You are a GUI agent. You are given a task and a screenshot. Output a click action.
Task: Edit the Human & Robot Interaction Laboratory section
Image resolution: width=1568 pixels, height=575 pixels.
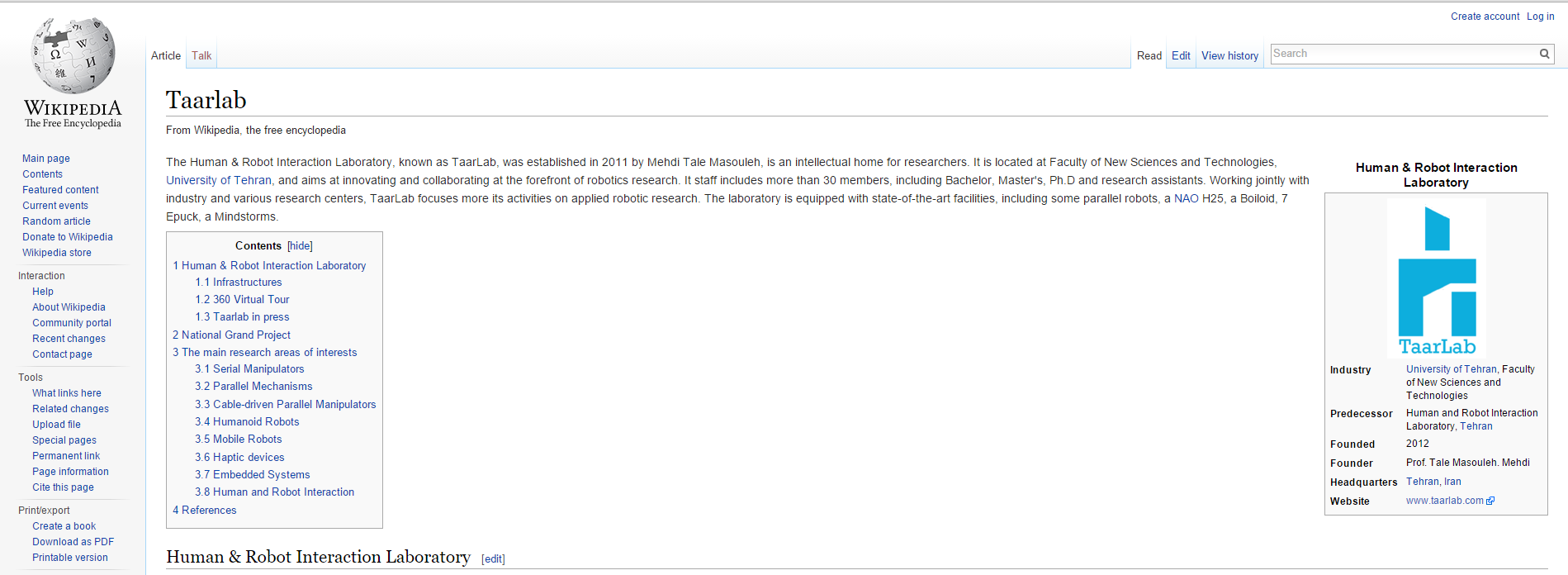click(493, 559)
